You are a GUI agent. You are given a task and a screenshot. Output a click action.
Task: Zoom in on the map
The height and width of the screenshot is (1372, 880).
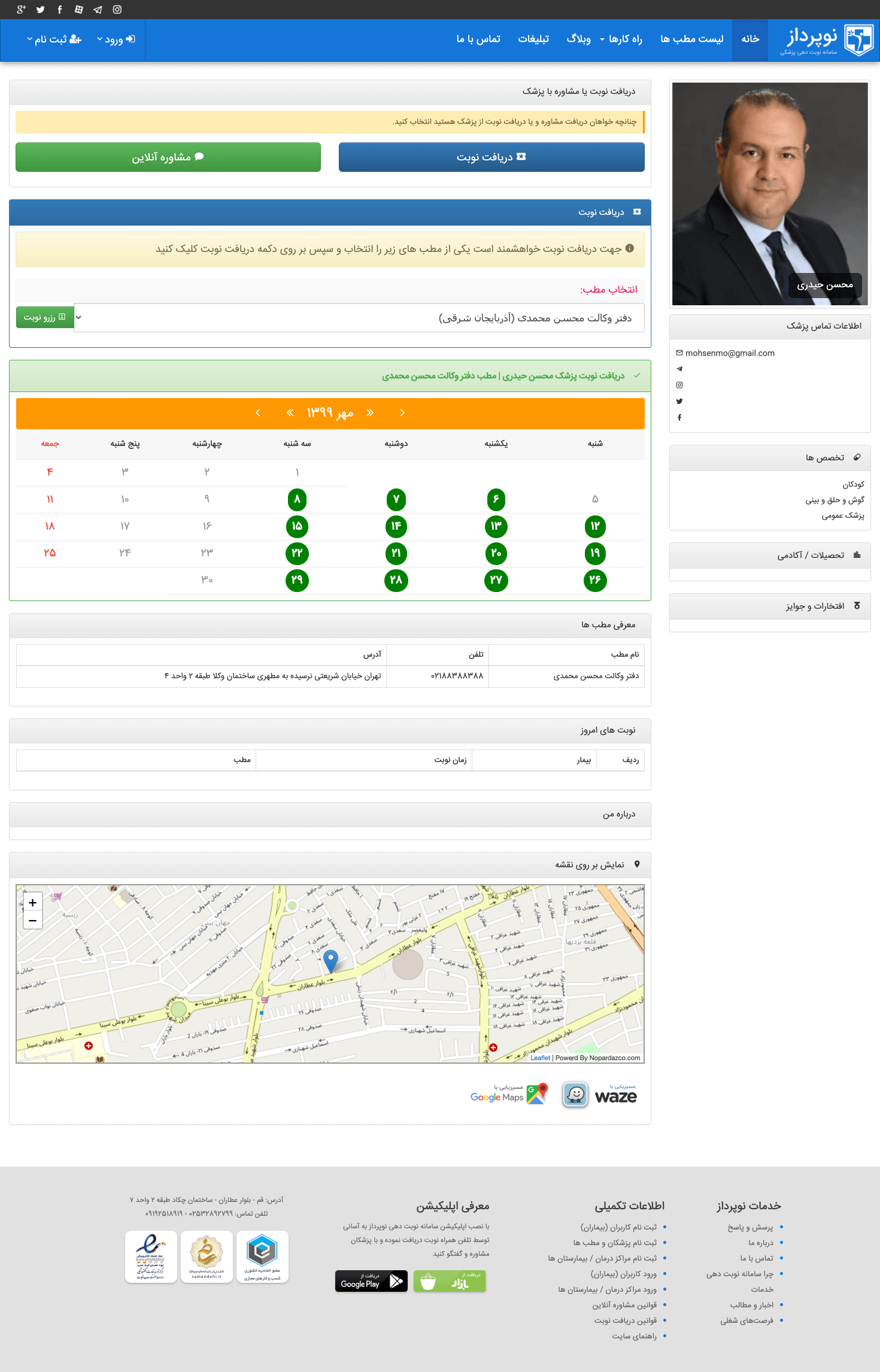tap(33, 903)
